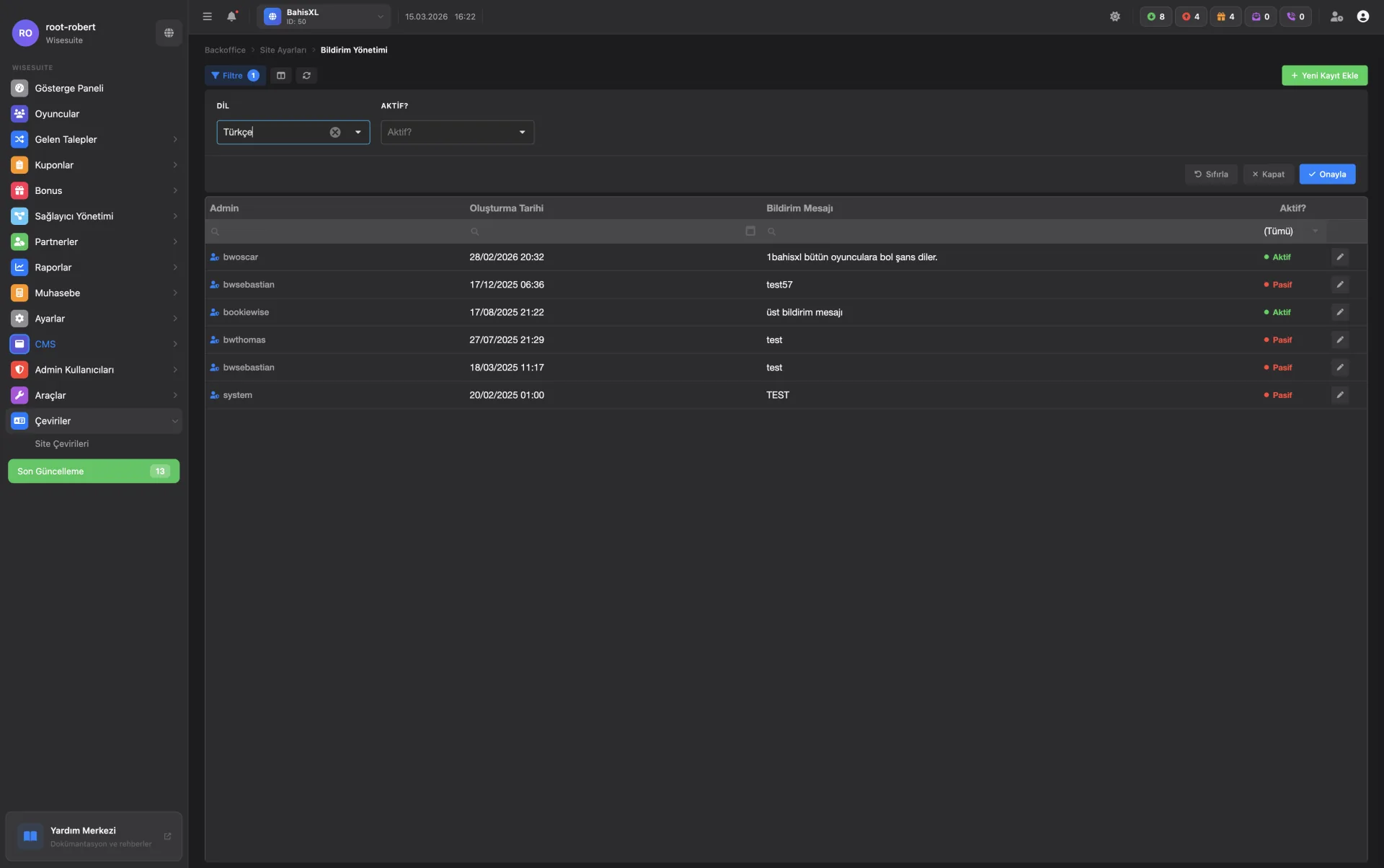
Task: Click the column chooser icon
Action: pos(281,76)
